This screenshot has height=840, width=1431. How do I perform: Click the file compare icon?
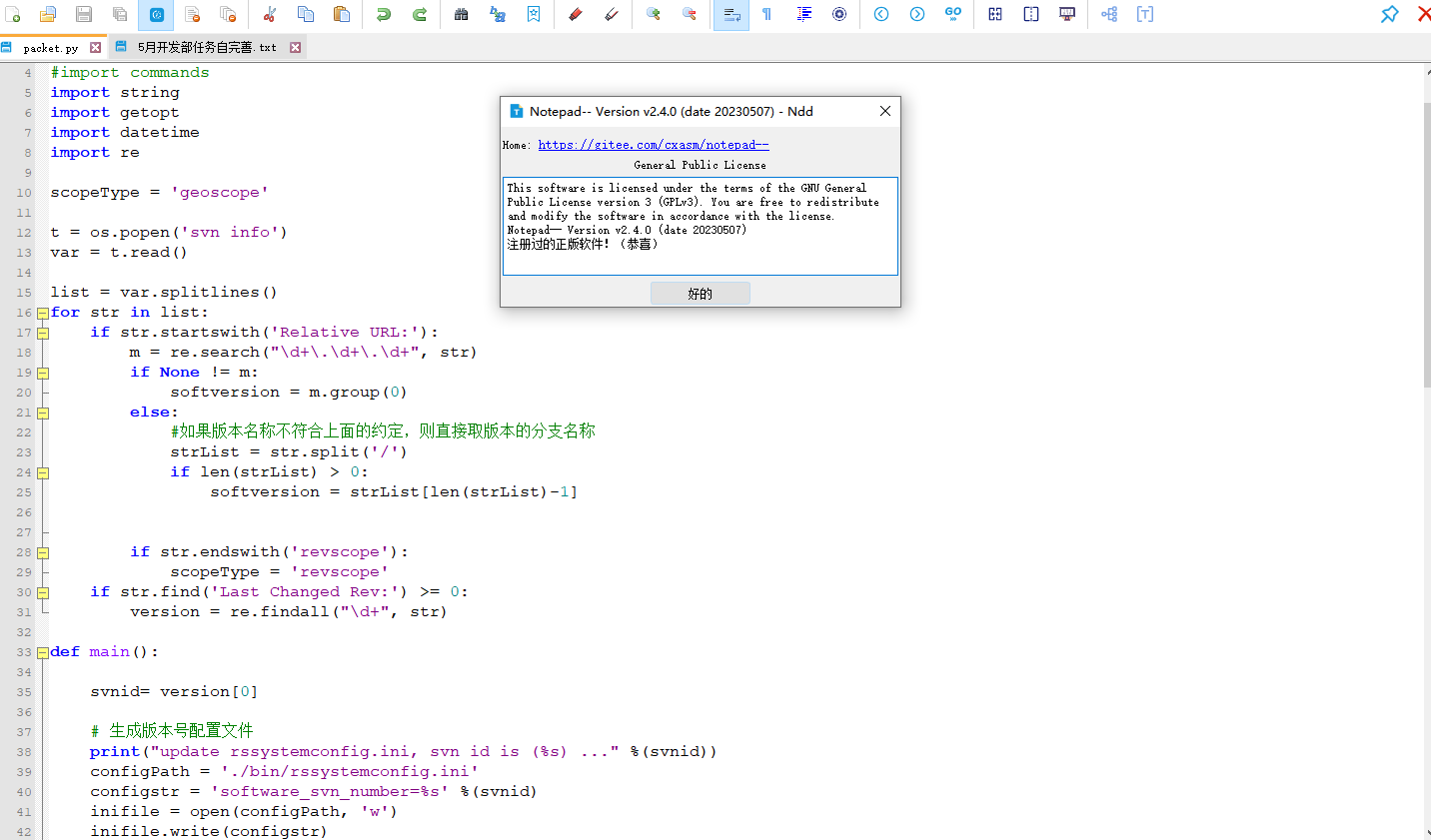(x=995, y=14)
